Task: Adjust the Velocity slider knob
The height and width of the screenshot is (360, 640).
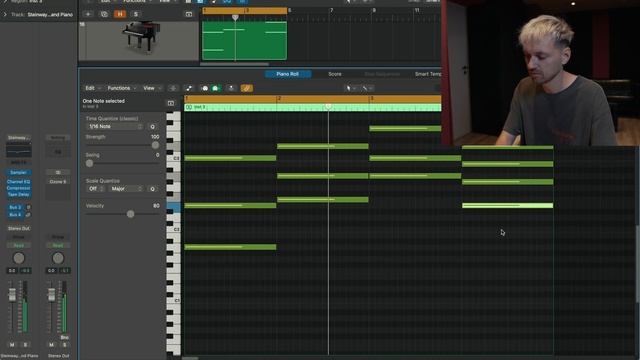Action: pos(131,213)
